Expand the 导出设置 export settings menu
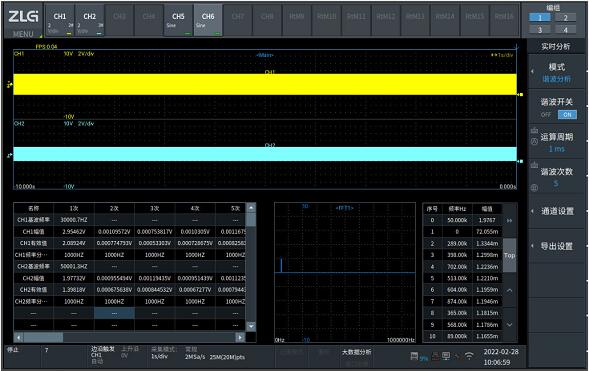 [x=557, y=246]
